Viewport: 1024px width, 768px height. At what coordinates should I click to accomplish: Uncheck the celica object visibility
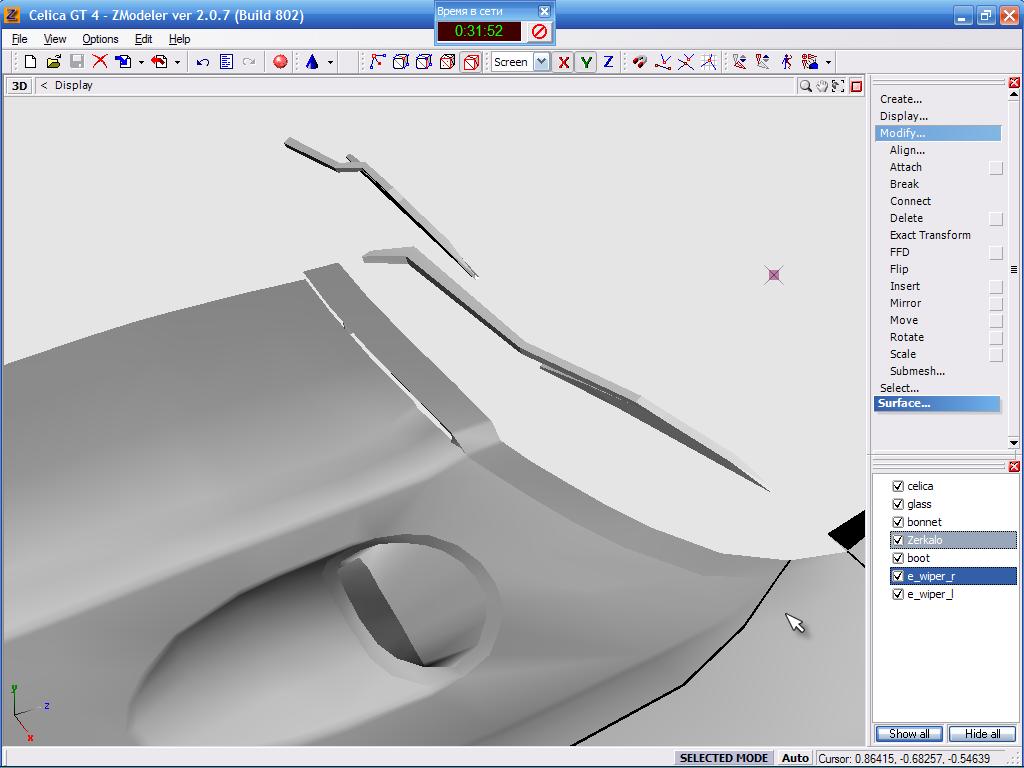[898, 486]
